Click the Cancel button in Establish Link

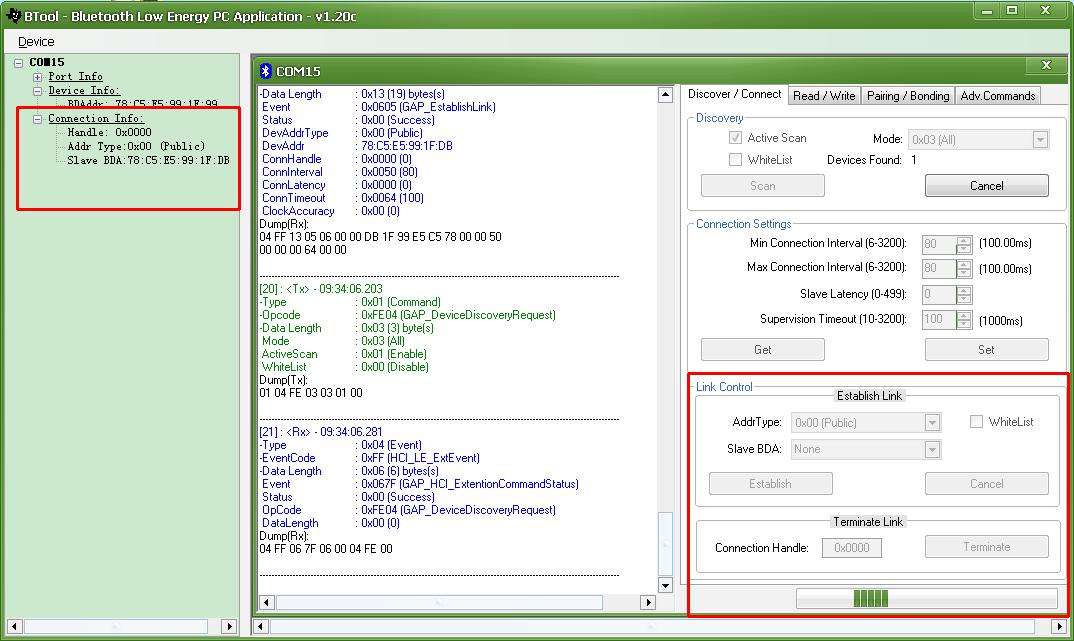[x=986, y=483]
